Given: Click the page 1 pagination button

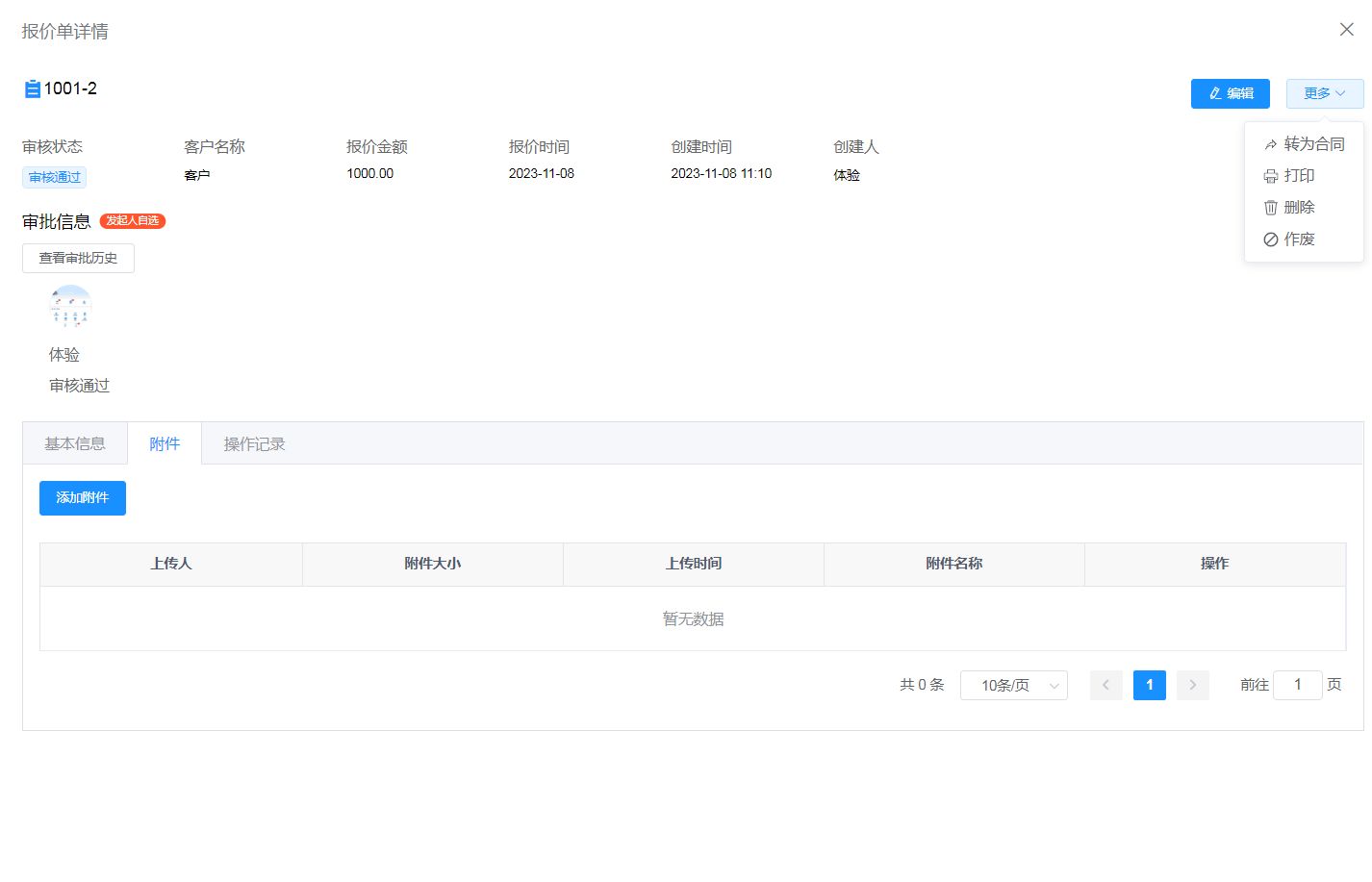Looking at the screenshot, I should [x=1149, y=685].
